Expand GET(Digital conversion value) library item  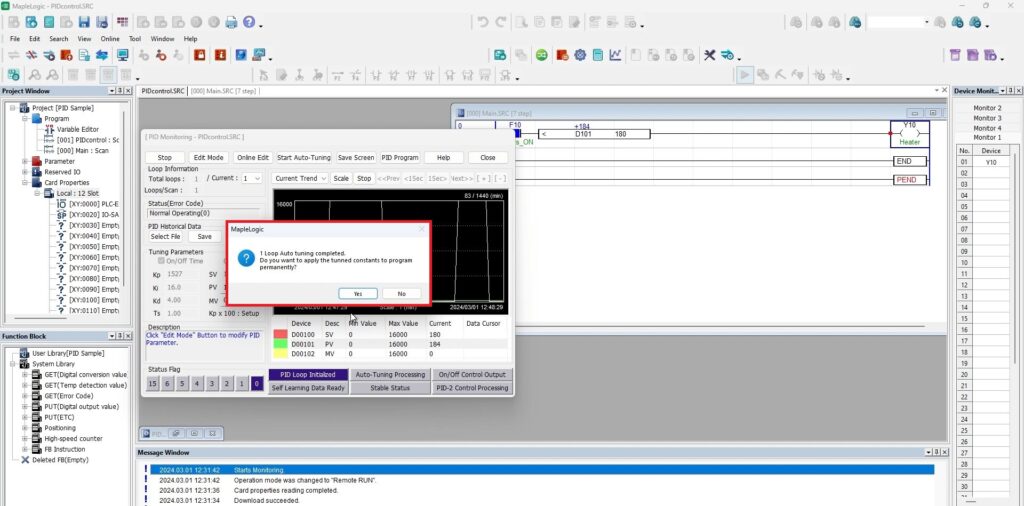click(x=25, y=375)
